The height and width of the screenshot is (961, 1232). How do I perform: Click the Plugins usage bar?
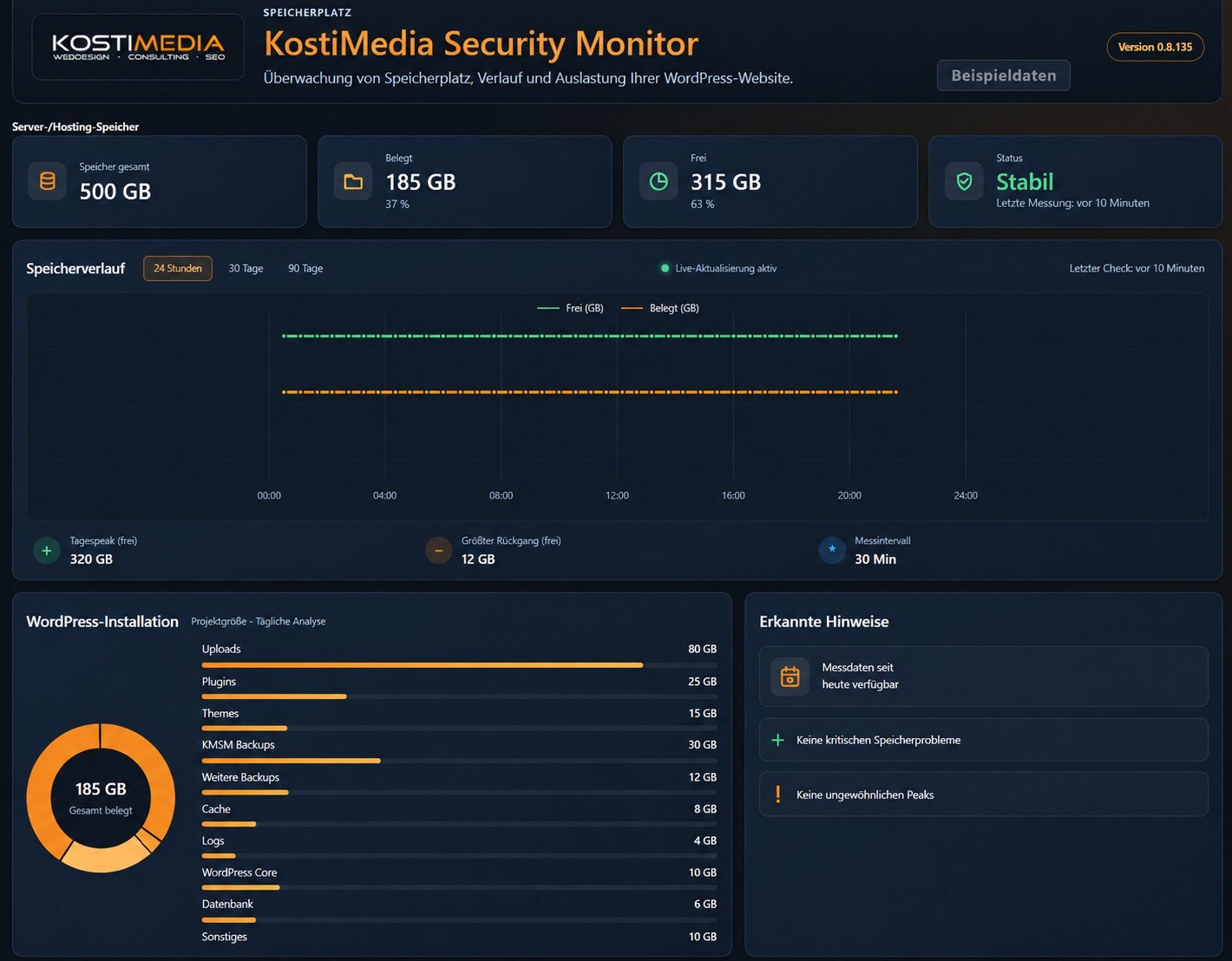[x=459, y=696]
